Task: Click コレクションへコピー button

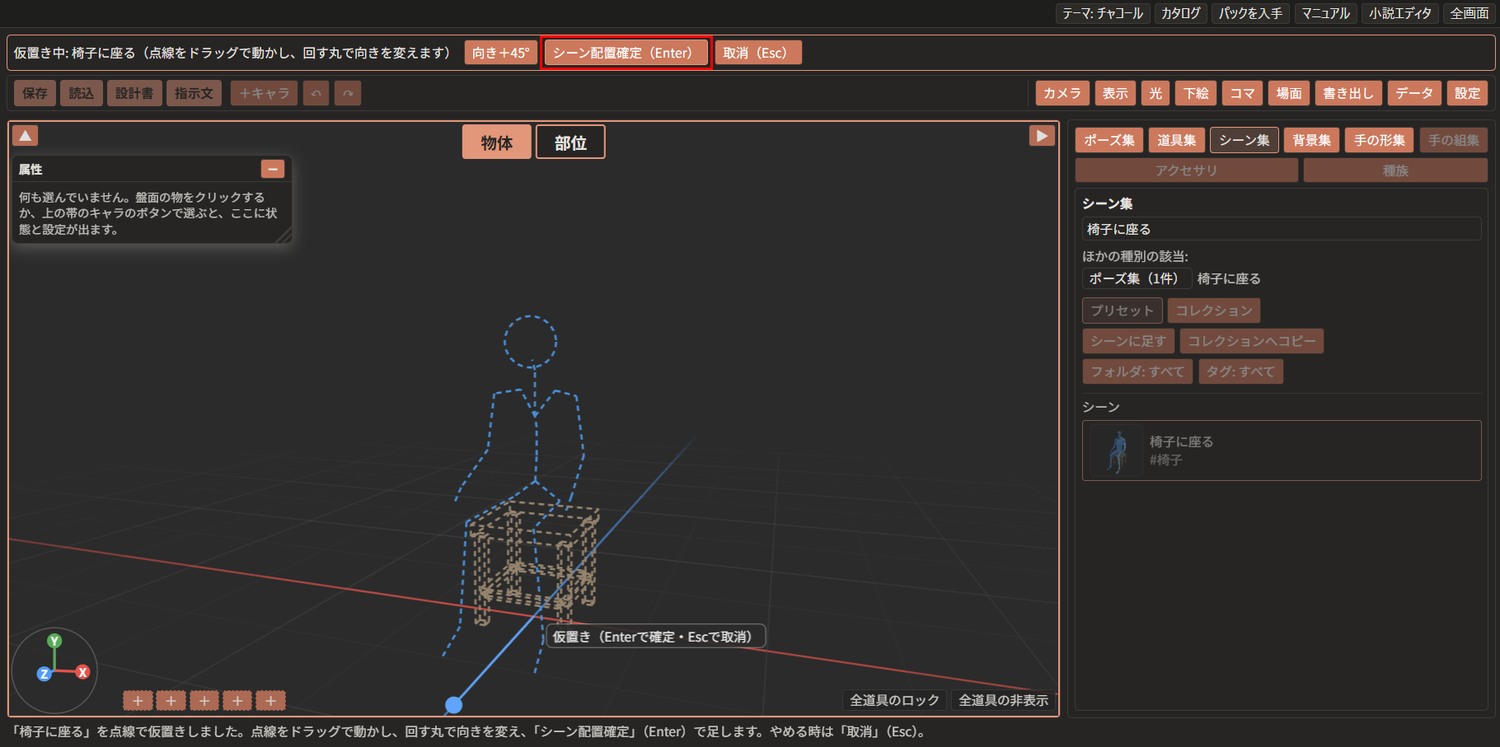Action: coord(1252,341)
